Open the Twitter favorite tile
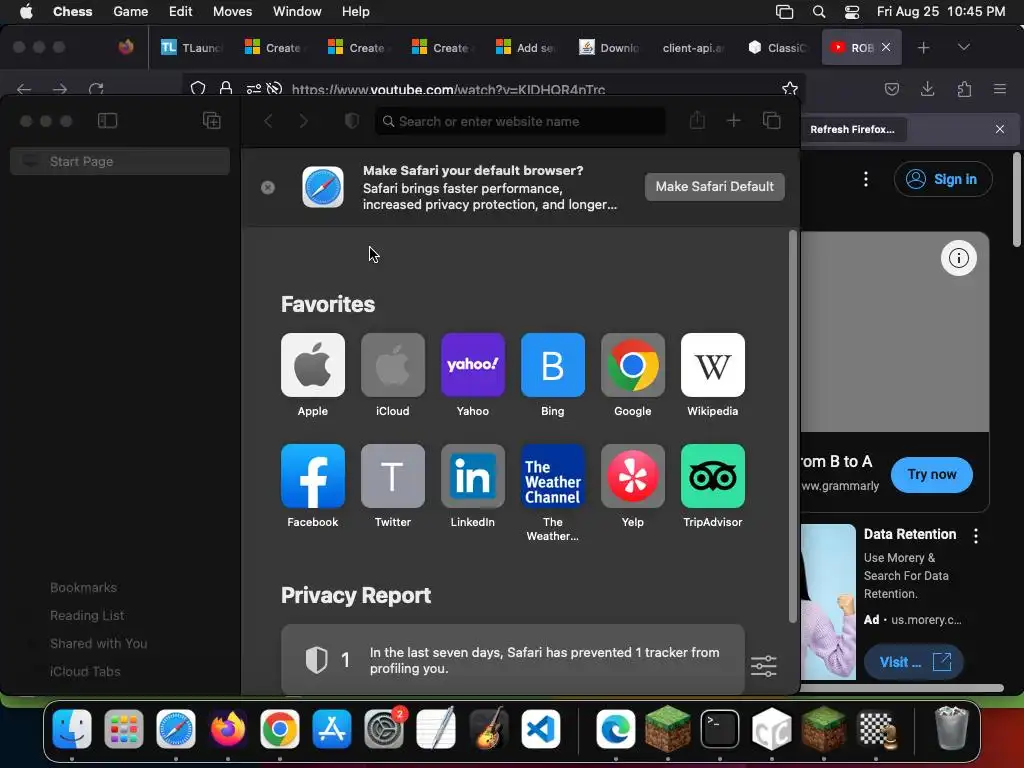1024x768 pixels. coord(392,476)
